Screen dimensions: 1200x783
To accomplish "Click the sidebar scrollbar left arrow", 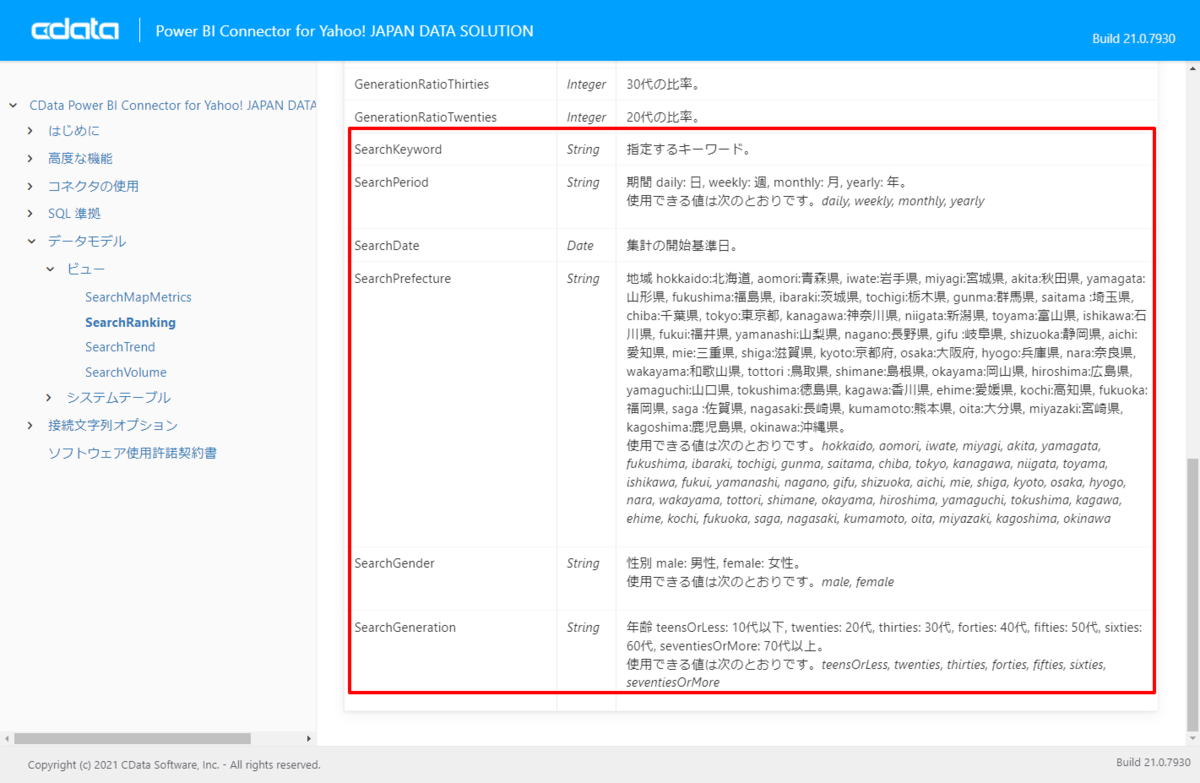I will click(6, 738).
